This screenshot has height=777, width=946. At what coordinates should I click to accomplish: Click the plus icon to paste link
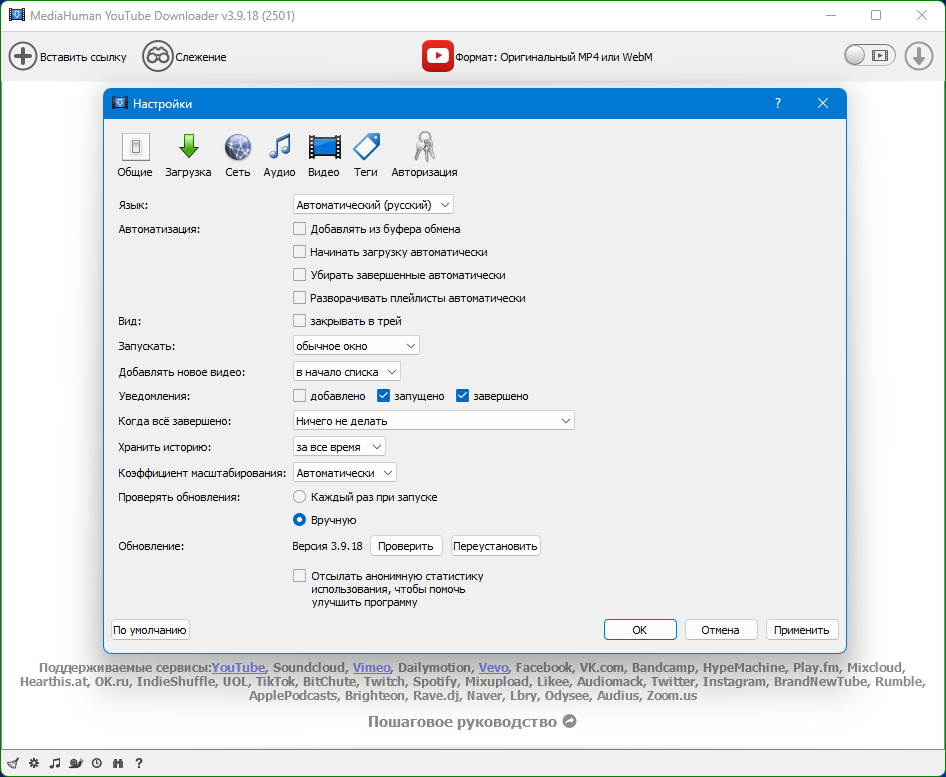[23, 57]
